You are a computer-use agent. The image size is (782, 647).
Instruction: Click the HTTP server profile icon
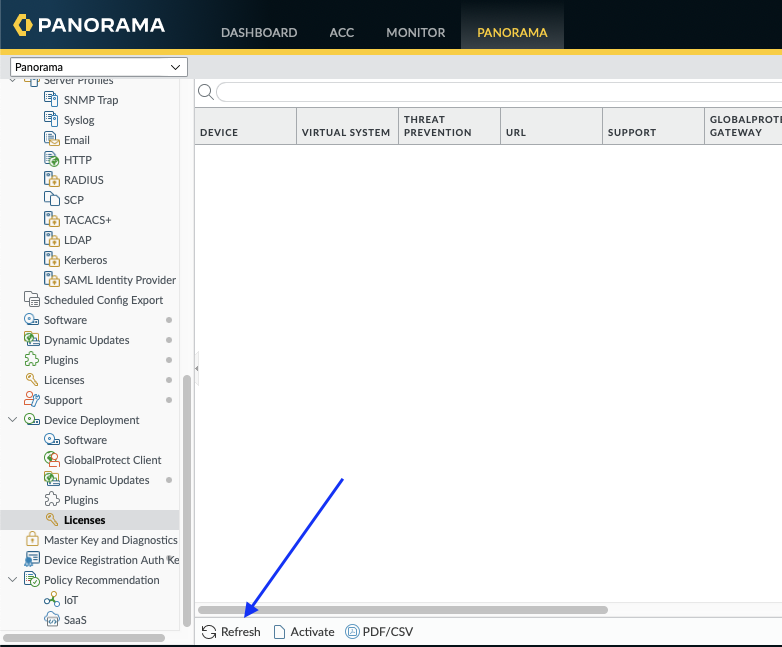click(x=51, y=159)
